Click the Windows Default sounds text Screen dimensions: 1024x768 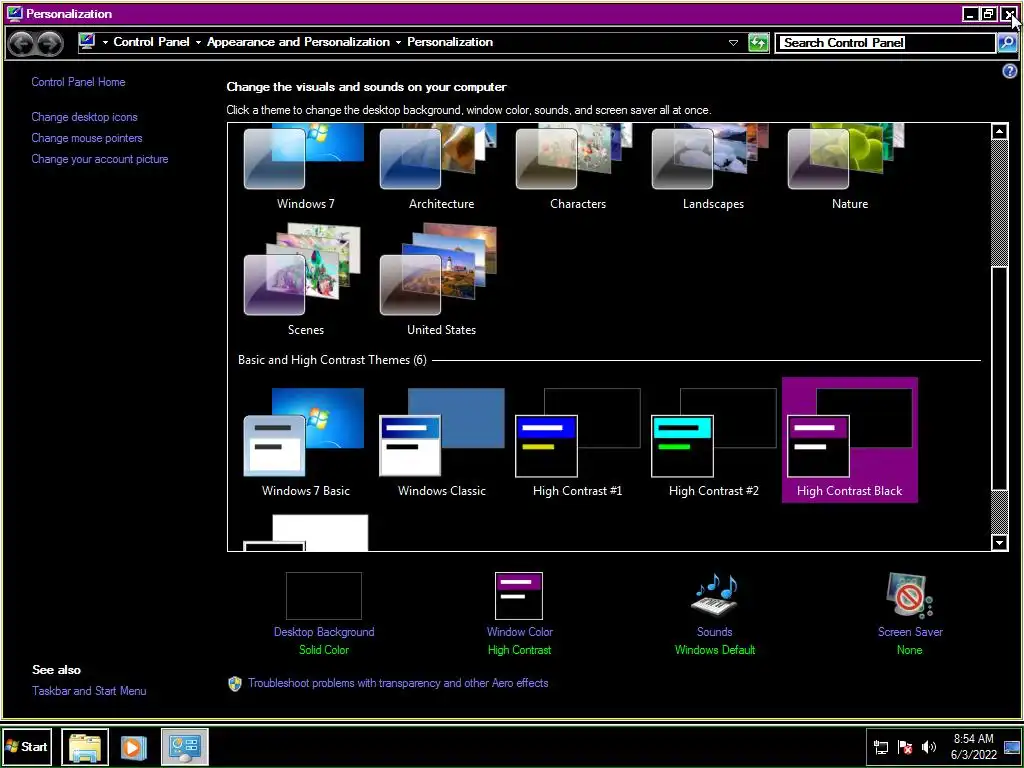(x=714, y=650)
